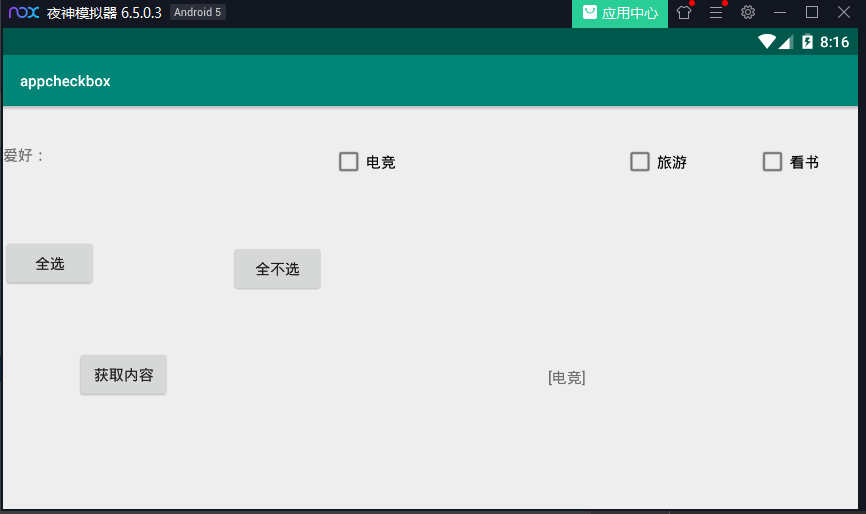Click the 全不选 button
This screenshot has width=866, height=514.
click(277, 269)
